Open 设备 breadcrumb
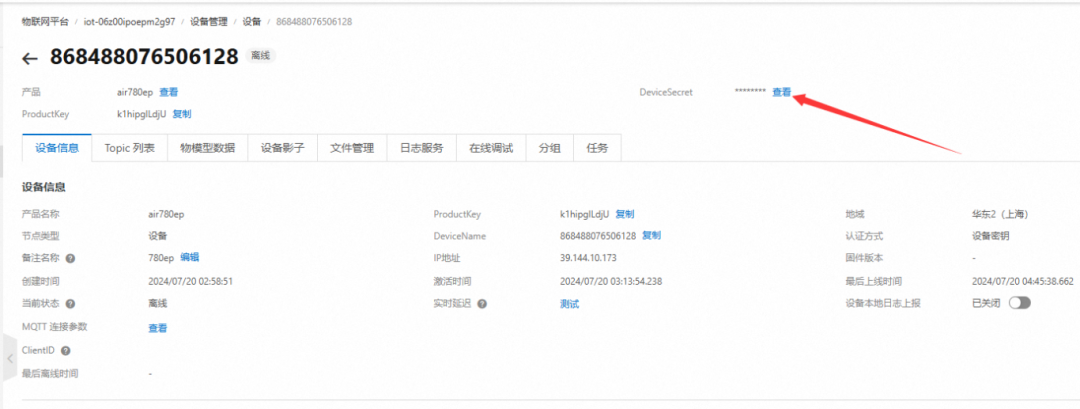Screen dimensions: 1080x409 (x=251, y=21)
